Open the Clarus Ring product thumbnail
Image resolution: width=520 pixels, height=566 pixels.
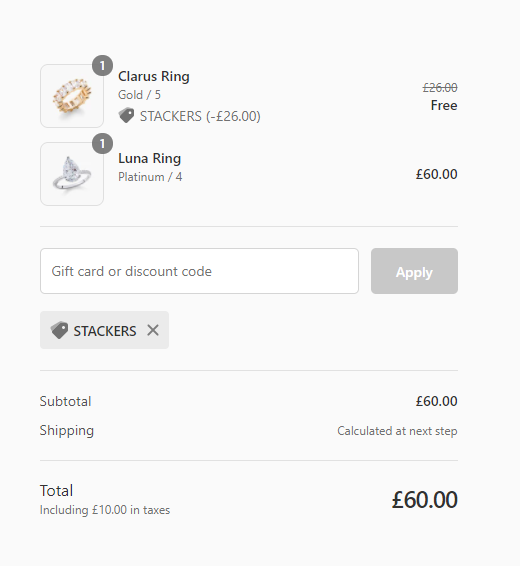pyautogui.click(x=72, y=96)
